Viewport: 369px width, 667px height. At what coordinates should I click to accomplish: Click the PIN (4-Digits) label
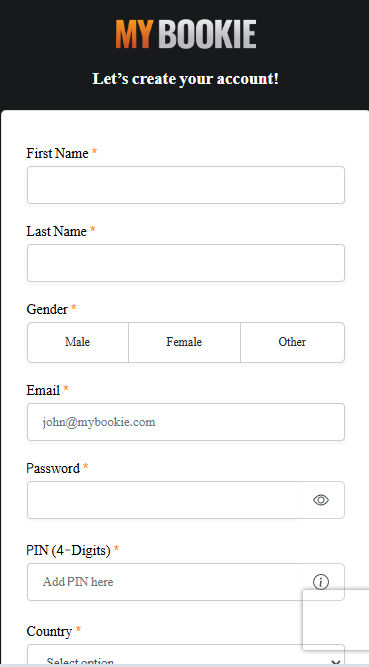(69, 550)
